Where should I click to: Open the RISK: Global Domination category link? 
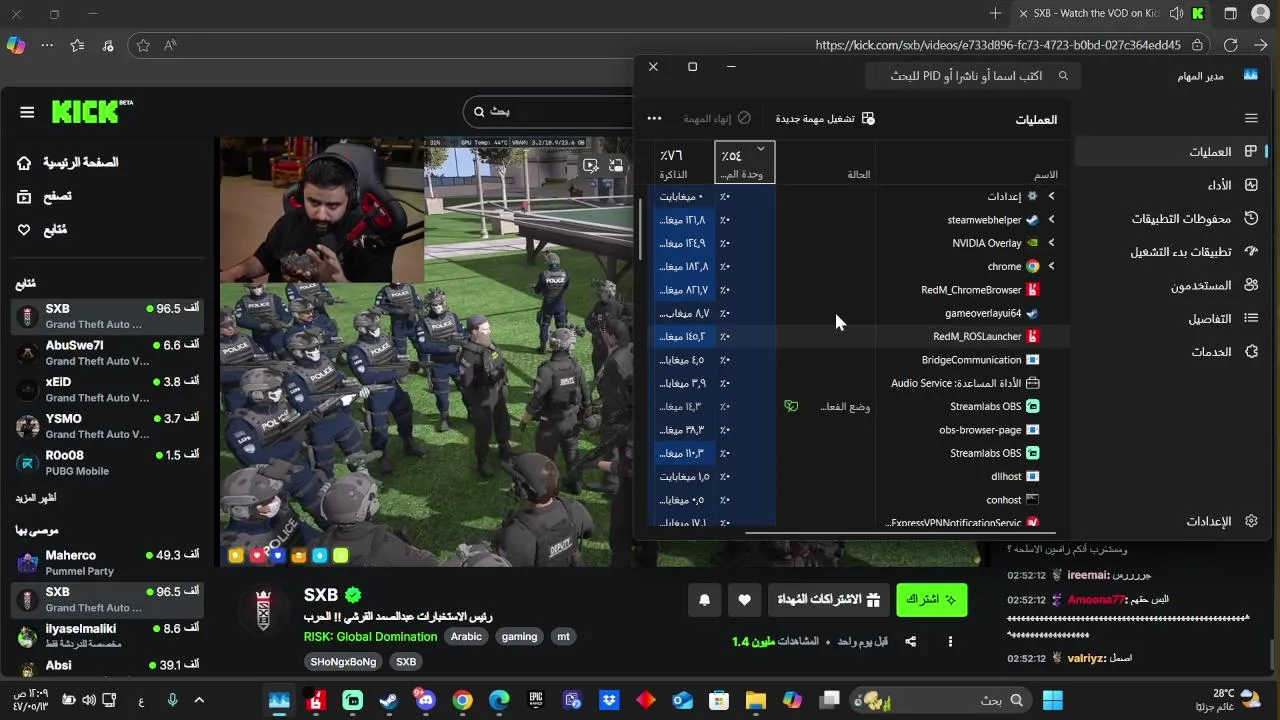(370, 637)
